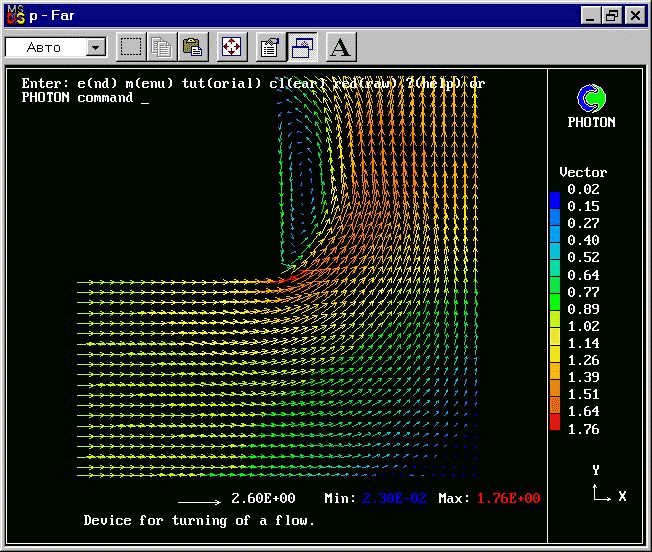652x552 pixels.
Task: Expand the font size dropdown arrow
Action: point(96,47)
